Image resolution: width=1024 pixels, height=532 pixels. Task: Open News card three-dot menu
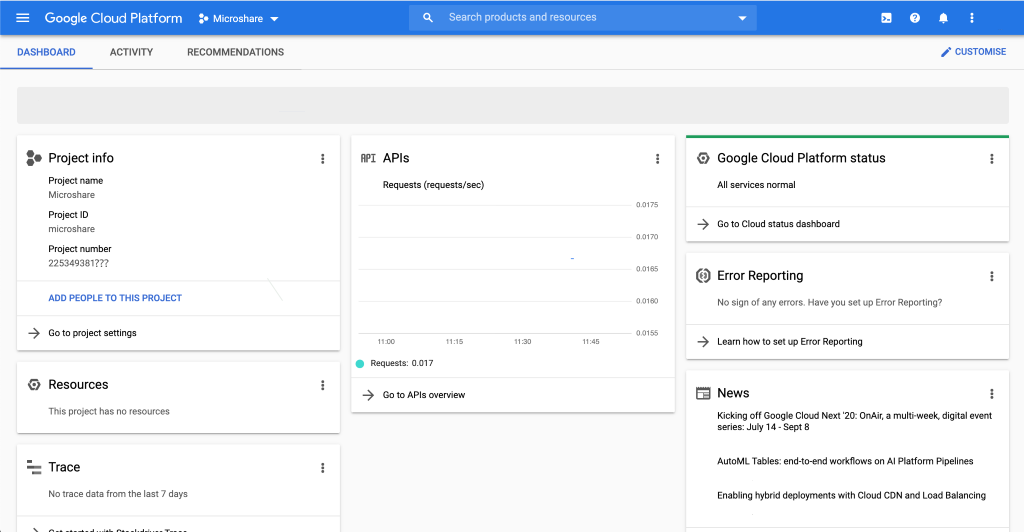pos(991,394)
